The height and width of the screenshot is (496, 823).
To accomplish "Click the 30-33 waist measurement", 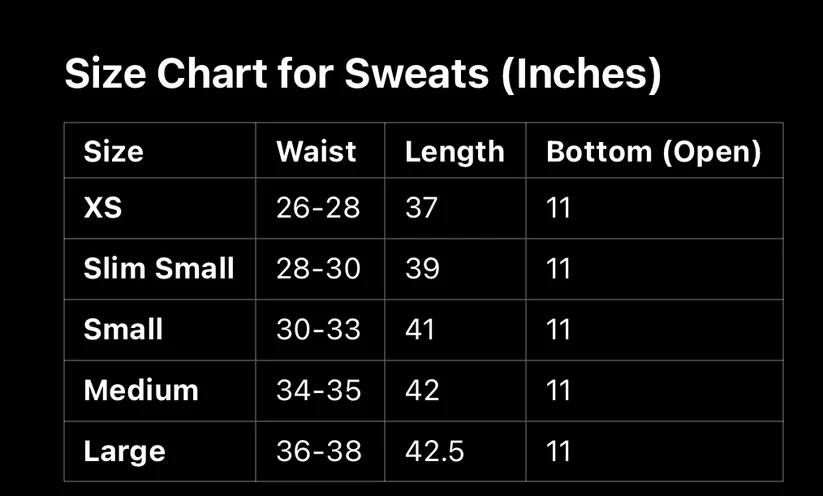I will click(318, 329).
